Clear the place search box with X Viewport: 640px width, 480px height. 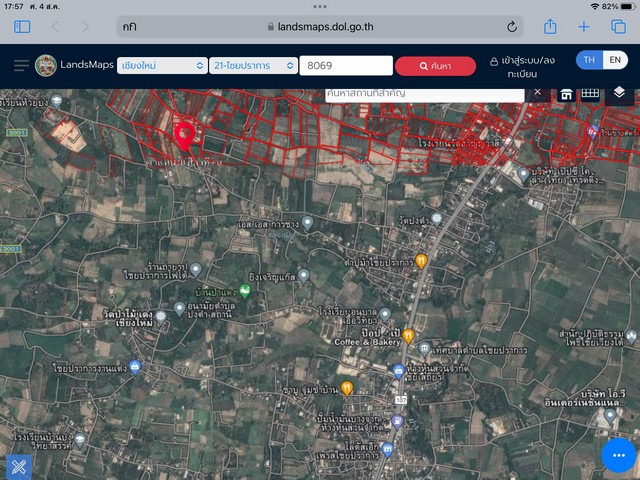pos(536,92)
